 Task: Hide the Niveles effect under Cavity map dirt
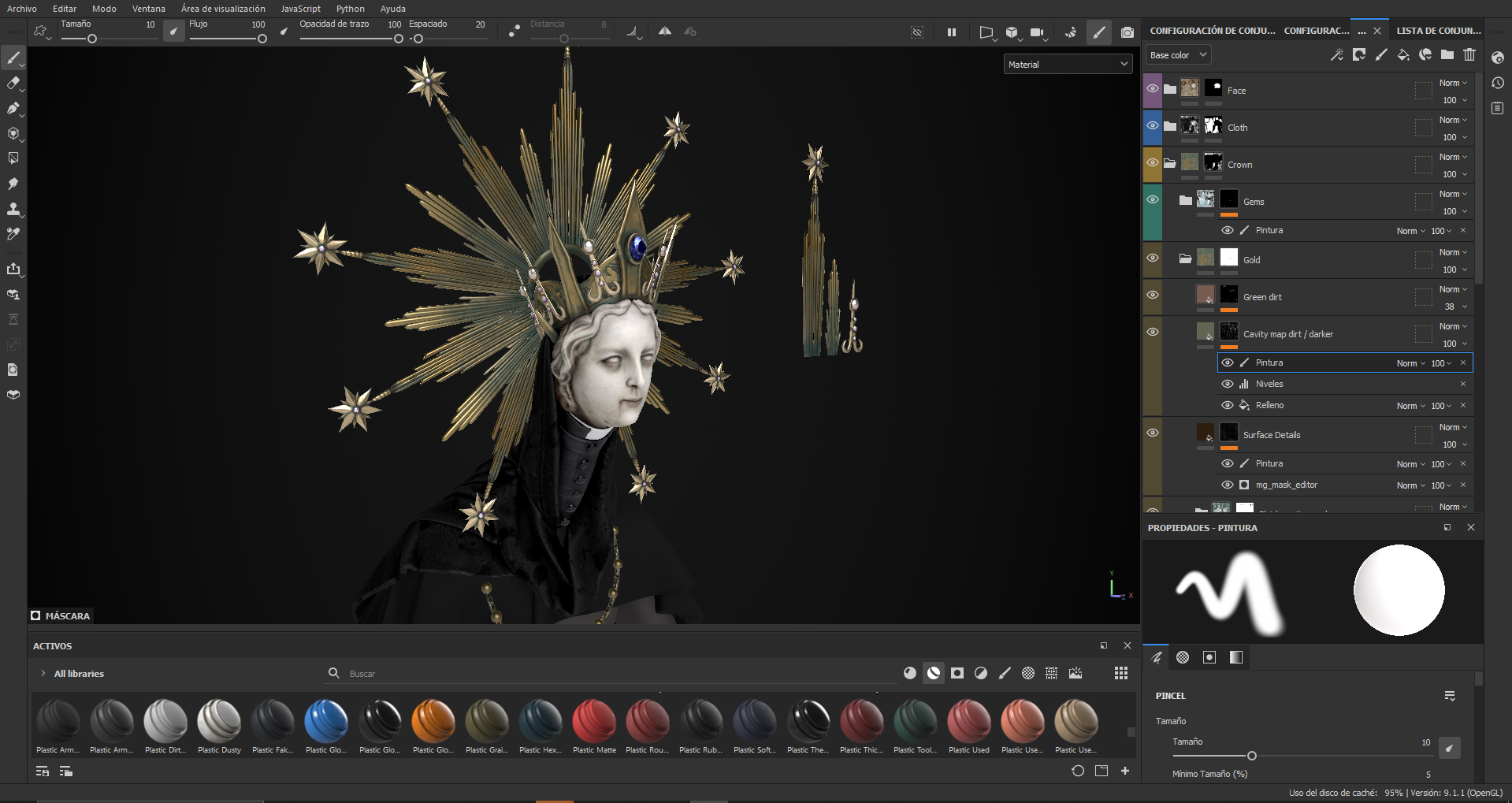tap(1228, 384)
